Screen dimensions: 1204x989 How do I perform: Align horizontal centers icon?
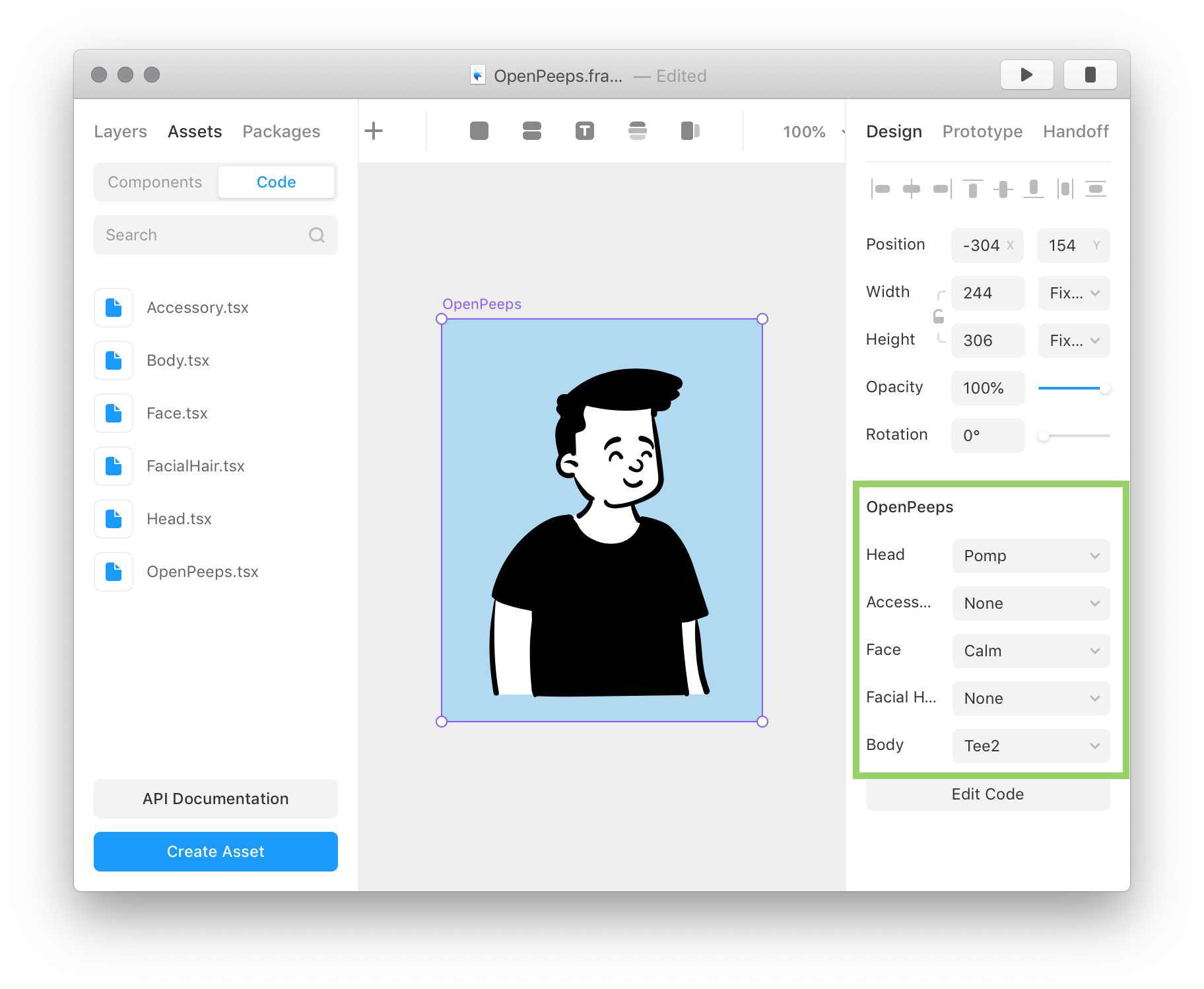click(912, 189)
